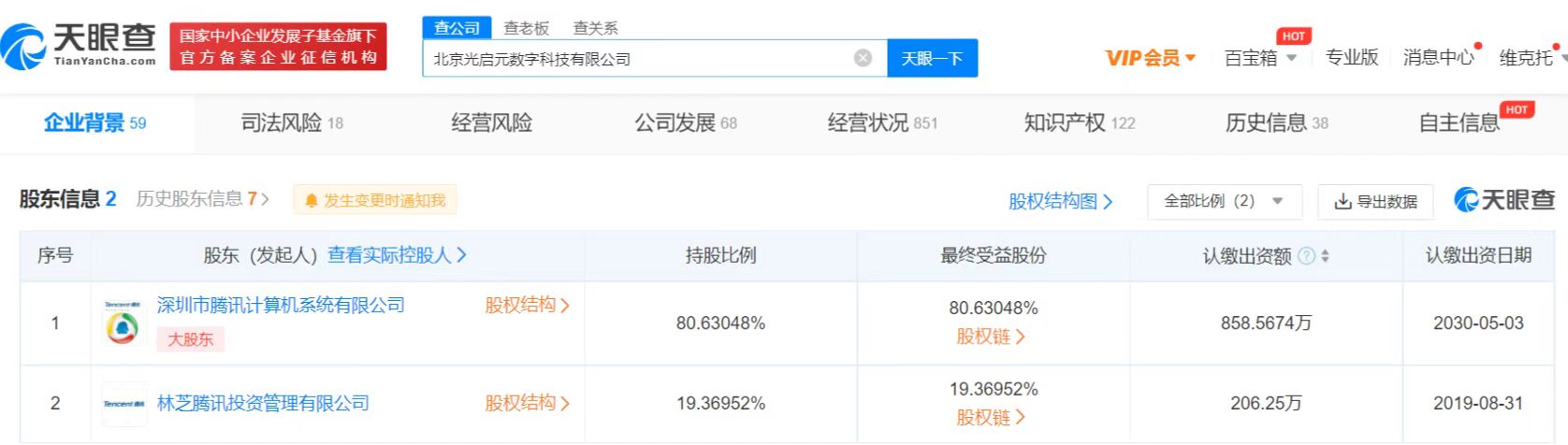Clear the search box with the X icon
1568x445 pixels.
coord(864,58)
